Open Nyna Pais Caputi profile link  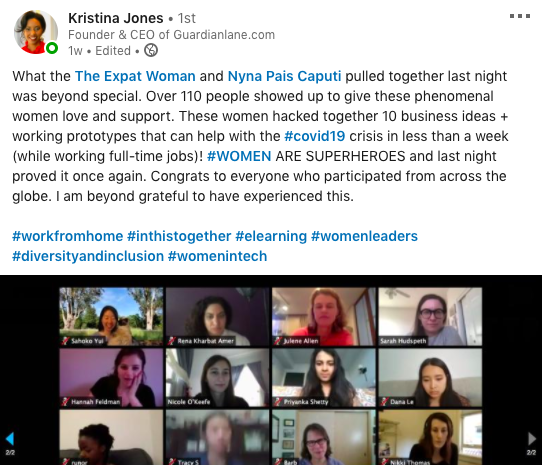(284, 76)
